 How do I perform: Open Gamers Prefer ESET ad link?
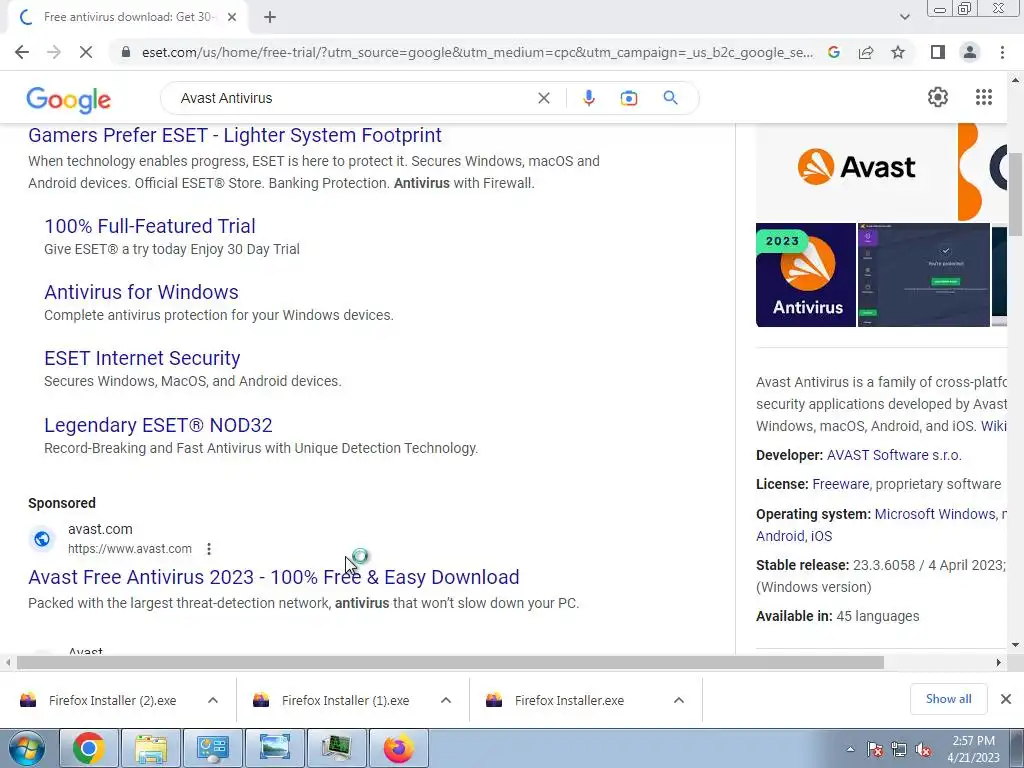point(234,135)
